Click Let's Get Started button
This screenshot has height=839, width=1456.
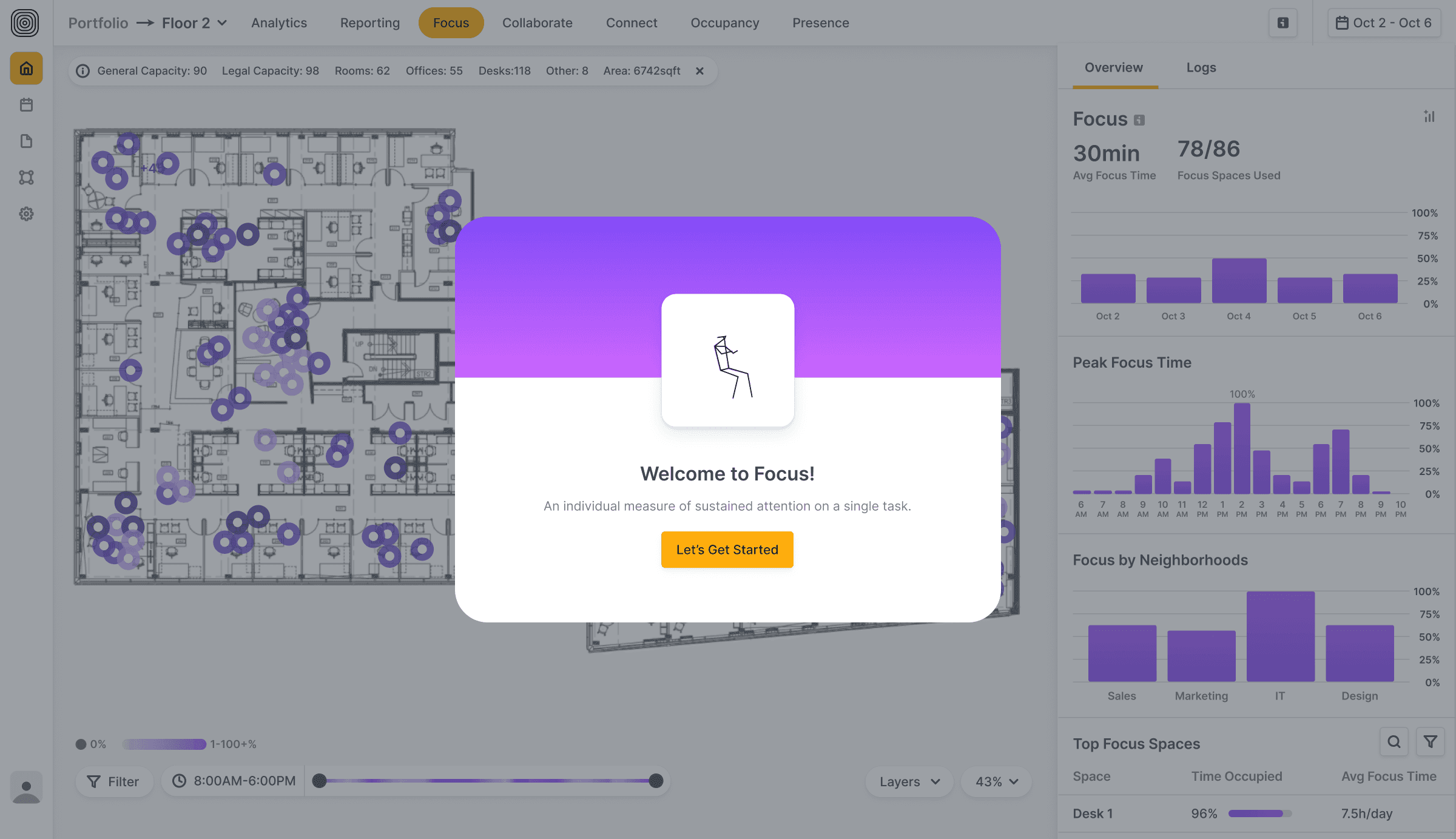click(x=727, y=550)
